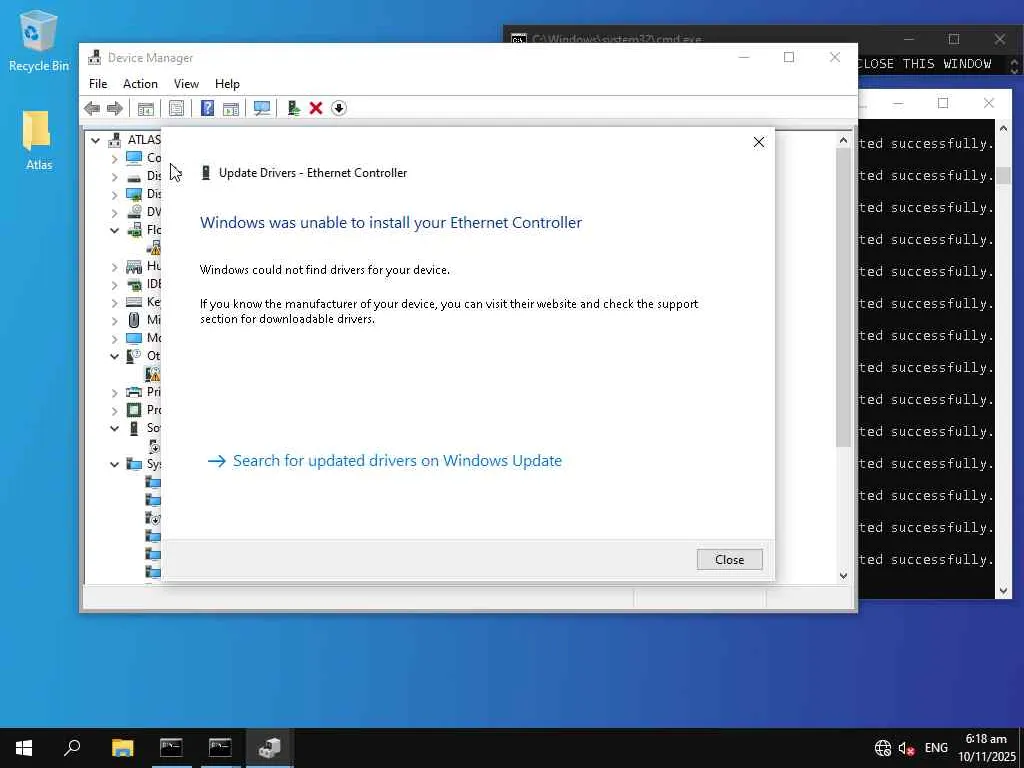Toggle the Show/Hide Console Tree toolbar icon

point(145,108)
